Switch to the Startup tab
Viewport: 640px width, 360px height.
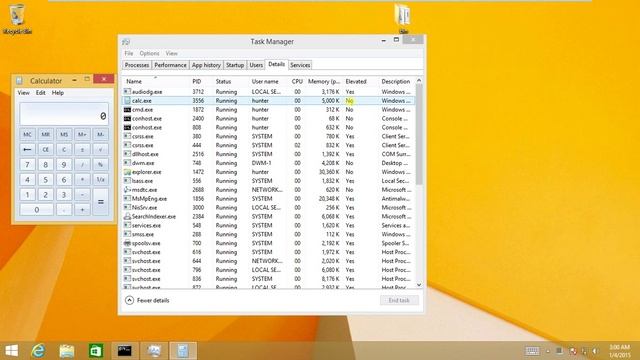point(235,65)
